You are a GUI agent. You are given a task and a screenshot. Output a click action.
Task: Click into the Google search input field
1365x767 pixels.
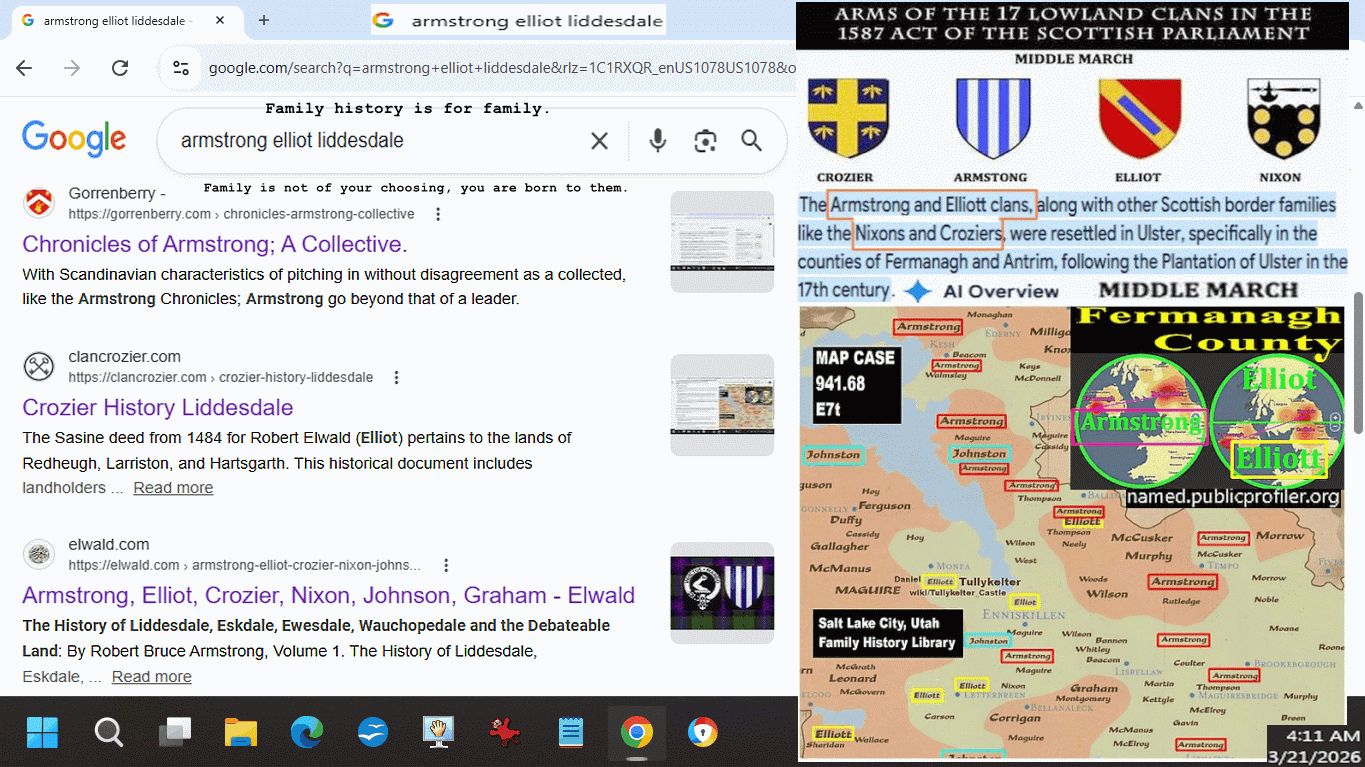[380, 141]
